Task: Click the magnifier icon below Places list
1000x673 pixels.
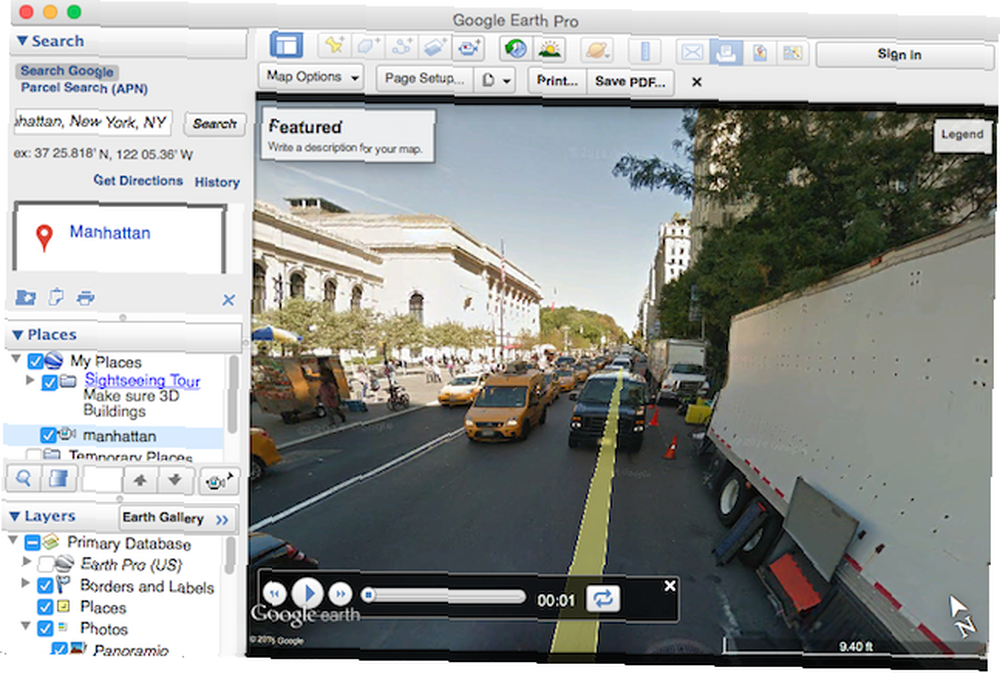Action: coord(23,478)
